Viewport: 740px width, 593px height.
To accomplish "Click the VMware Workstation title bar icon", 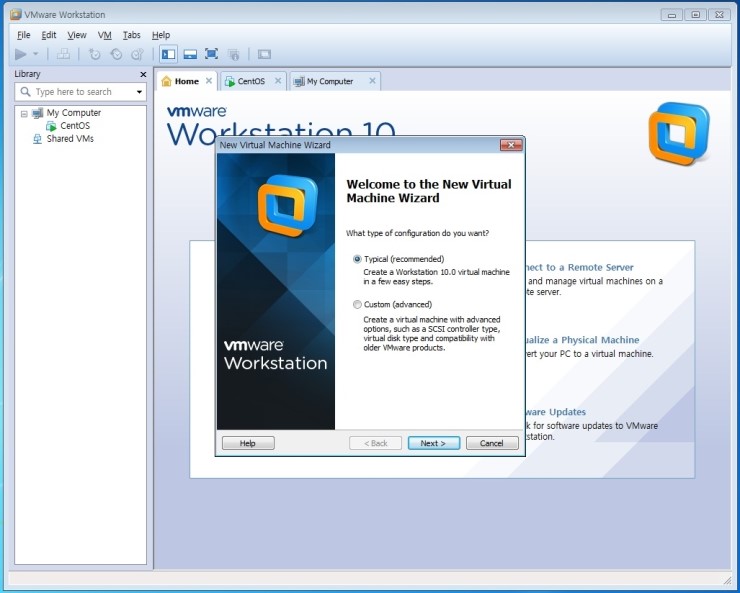I will (16, 15).
